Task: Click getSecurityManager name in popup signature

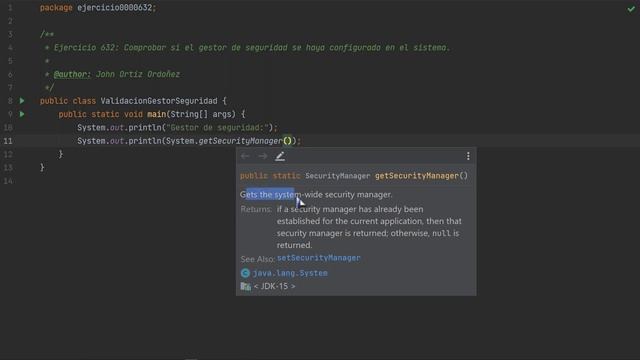Action: [417, 176]
